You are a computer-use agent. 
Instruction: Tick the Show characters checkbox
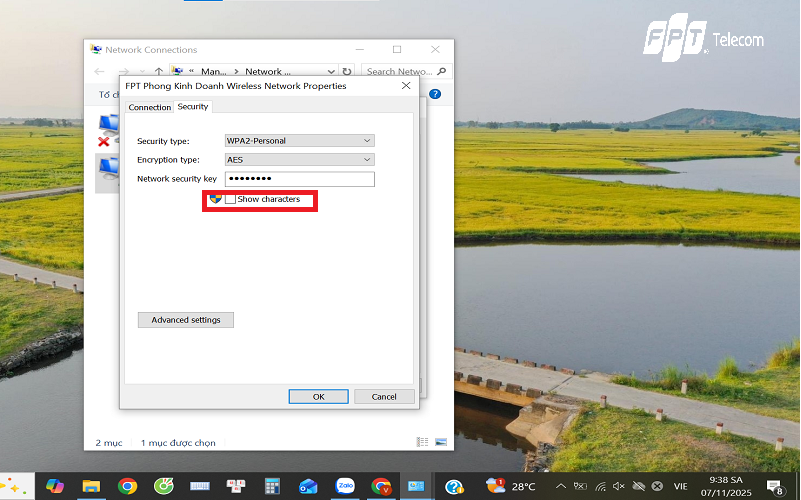pos(230,199)
